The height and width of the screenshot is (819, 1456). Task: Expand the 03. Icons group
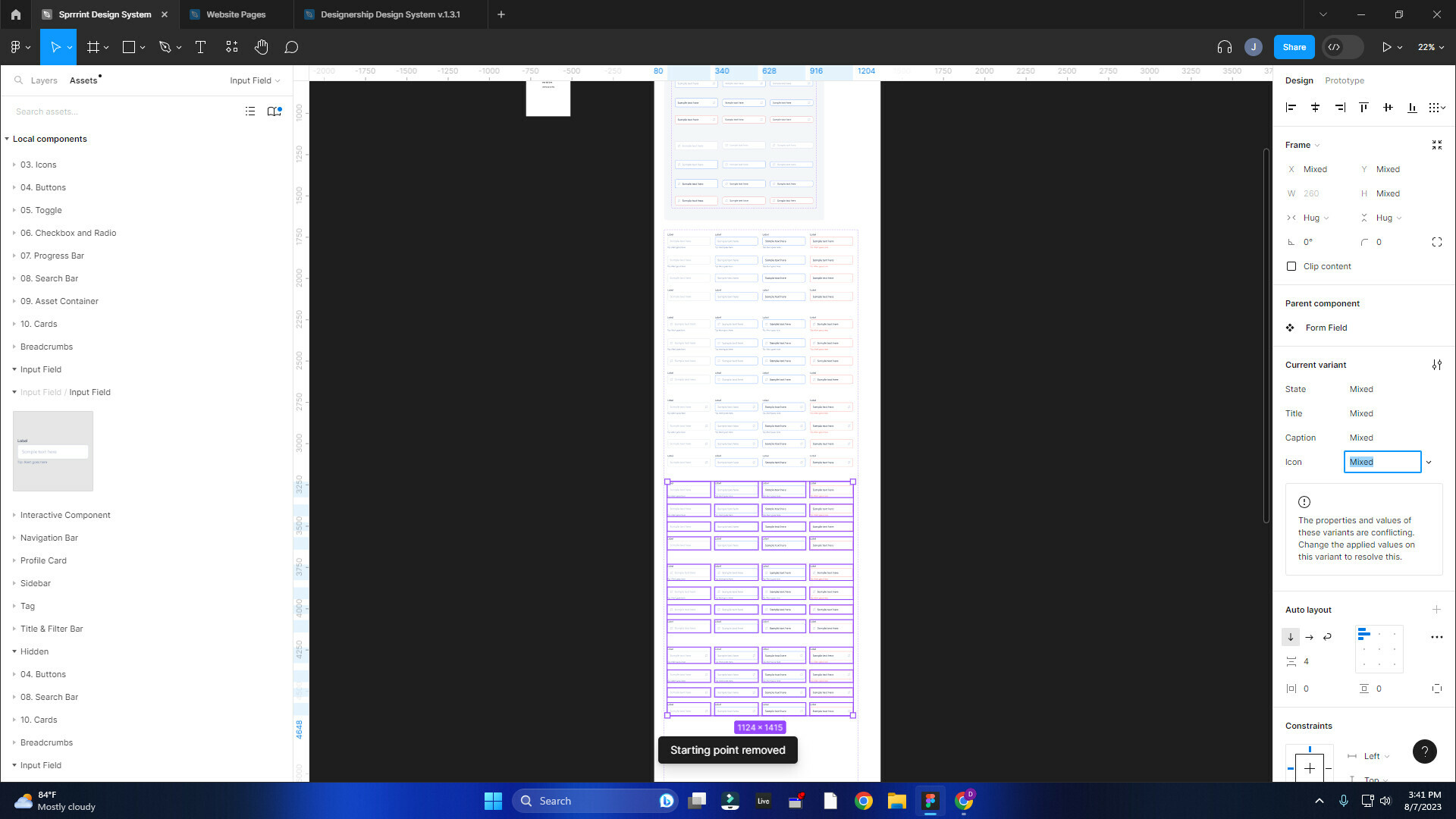pos(14,165)
